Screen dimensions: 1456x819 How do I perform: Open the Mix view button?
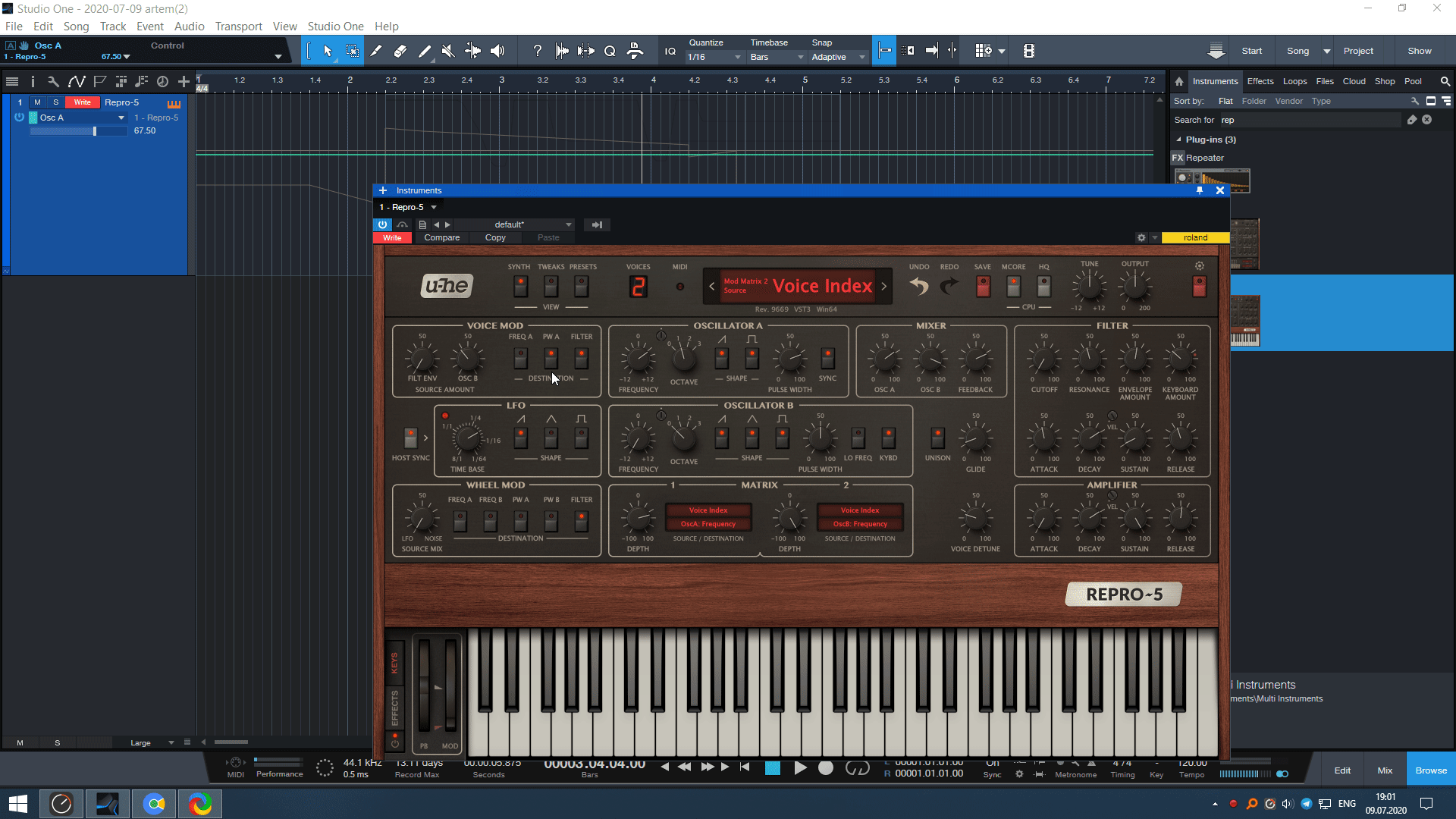[1385, 770]
